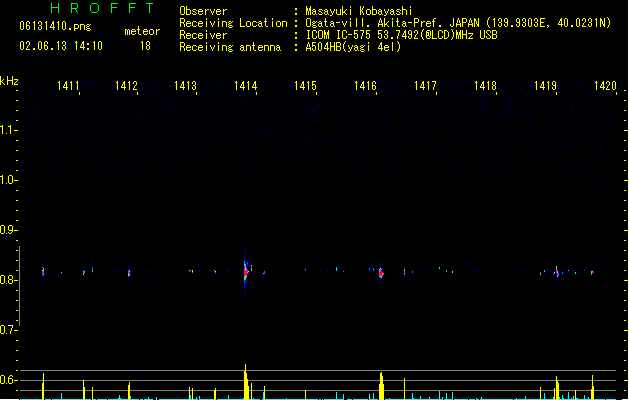Click the strong meteor echo near 1414
The width and height of the screenshot is (629, 400).
(246, 271)
